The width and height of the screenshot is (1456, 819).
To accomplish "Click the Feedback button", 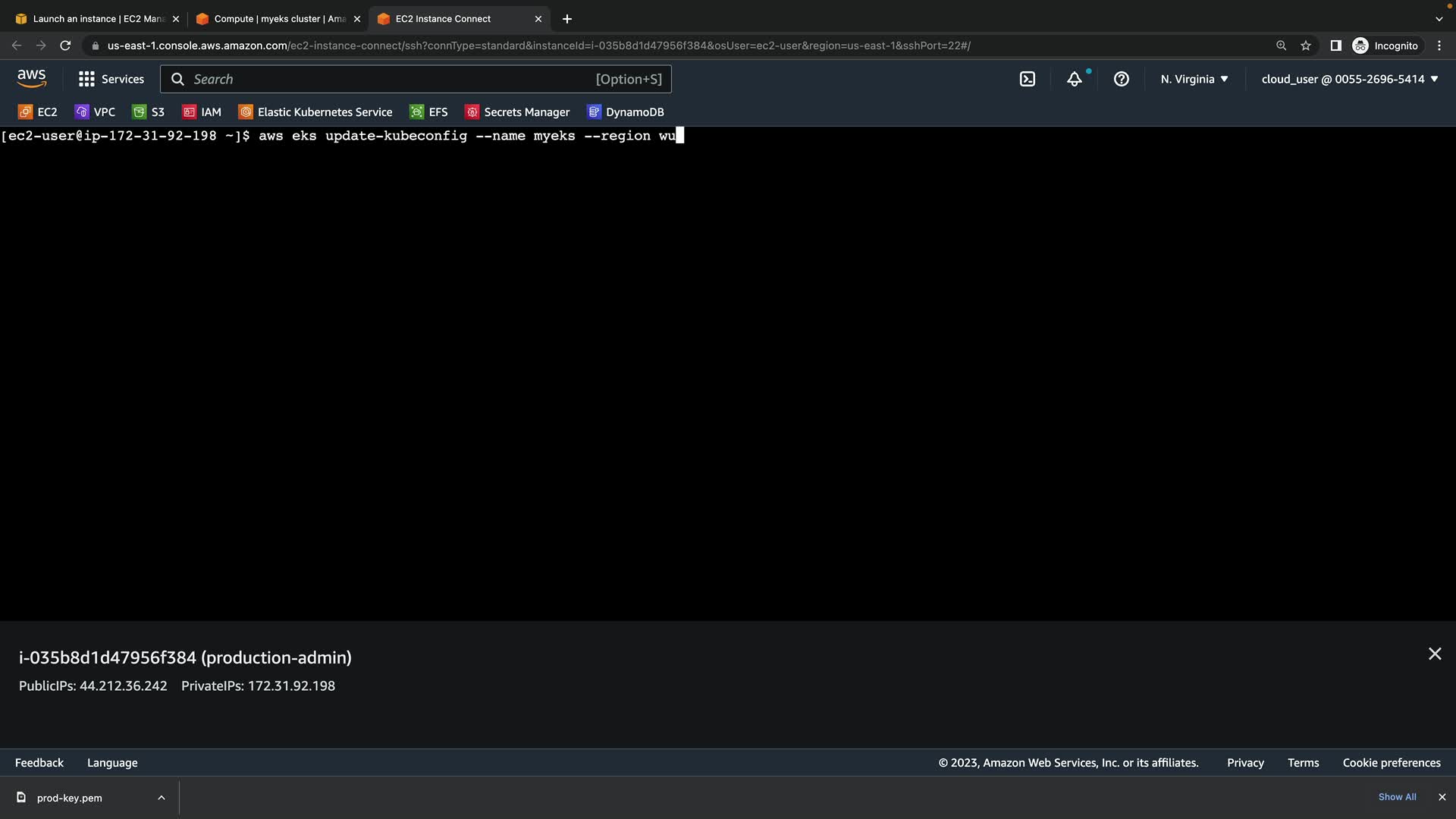I will (39, 763).
